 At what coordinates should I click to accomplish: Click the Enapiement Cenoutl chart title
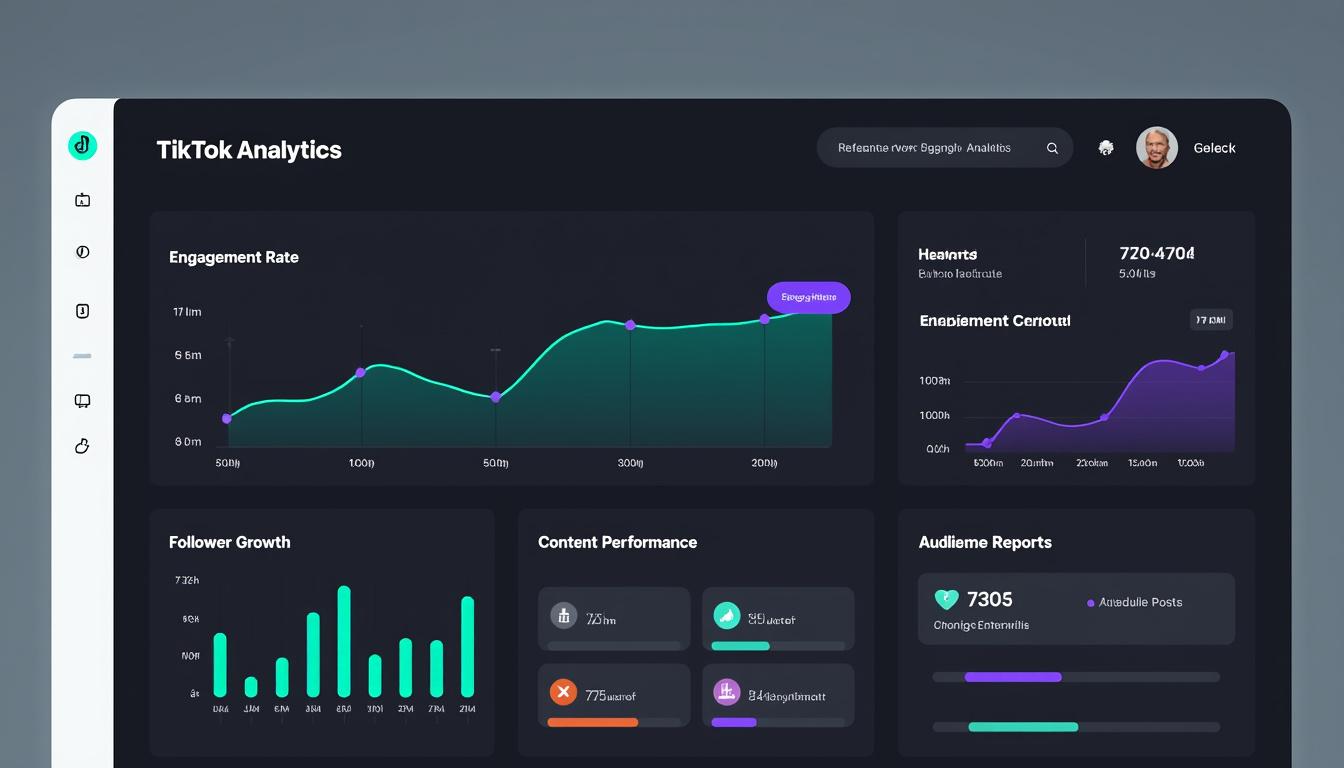(x=995, y=321)
